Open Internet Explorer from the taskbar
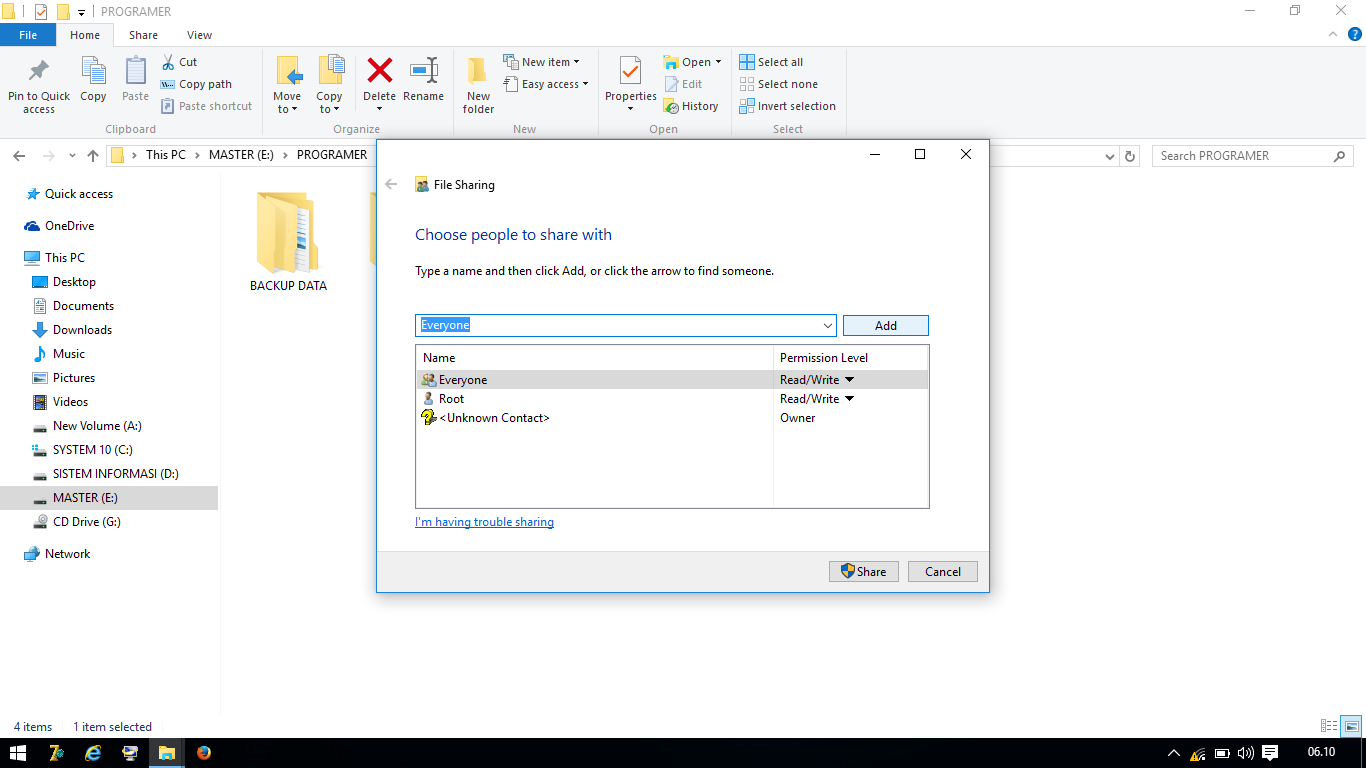Screen dimensions: 1366x768 pos(93,753)
